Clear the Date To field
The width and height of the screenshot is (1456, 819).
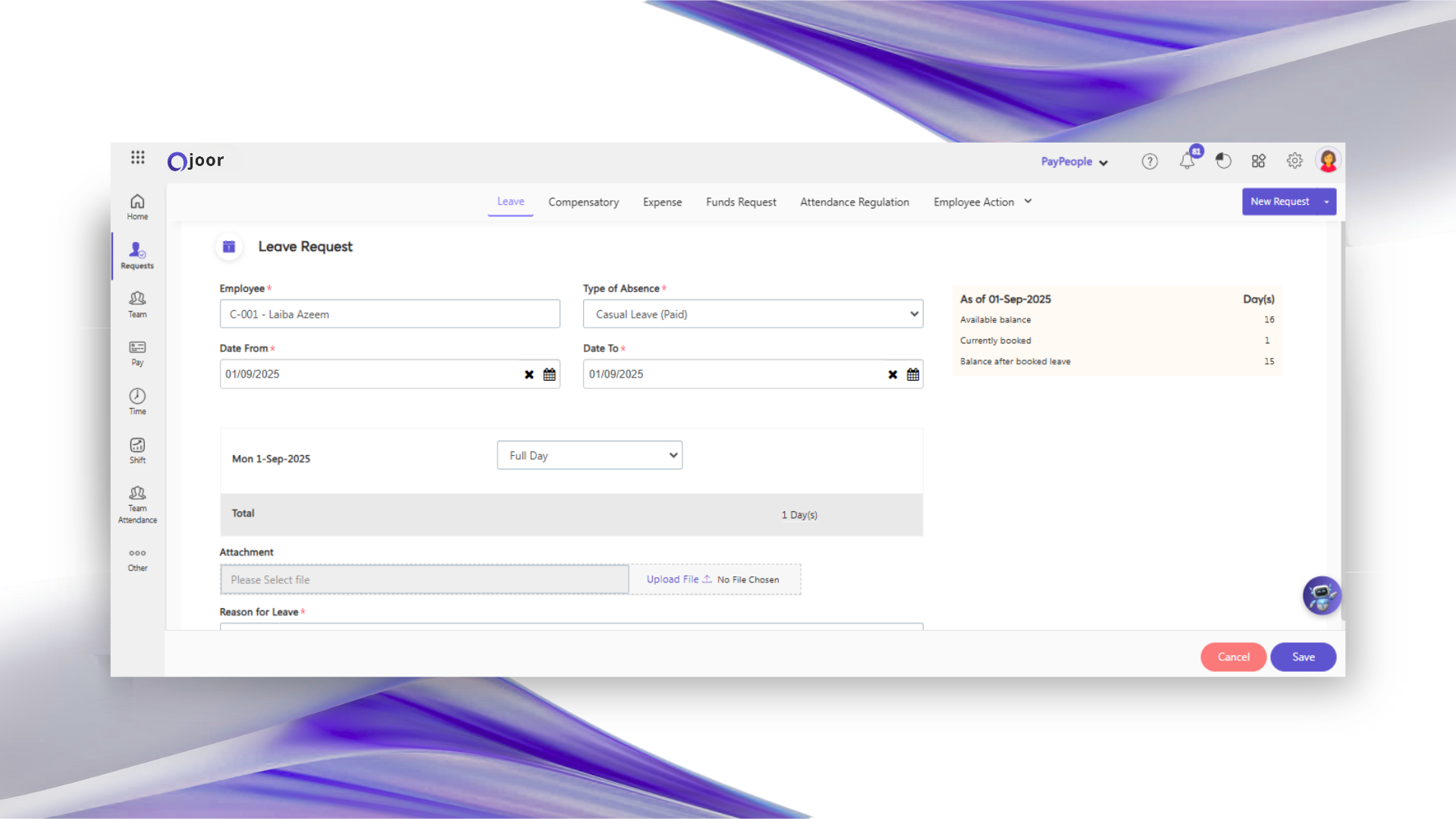click(x=893, y=375)
